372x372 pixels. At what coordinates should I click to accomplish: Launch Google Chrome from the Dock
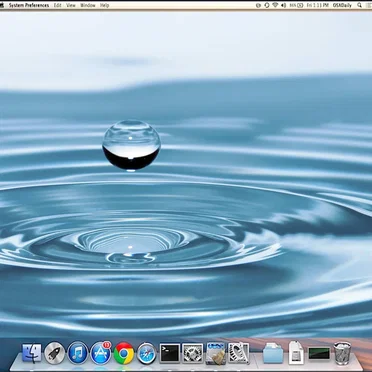coord(124,353)
